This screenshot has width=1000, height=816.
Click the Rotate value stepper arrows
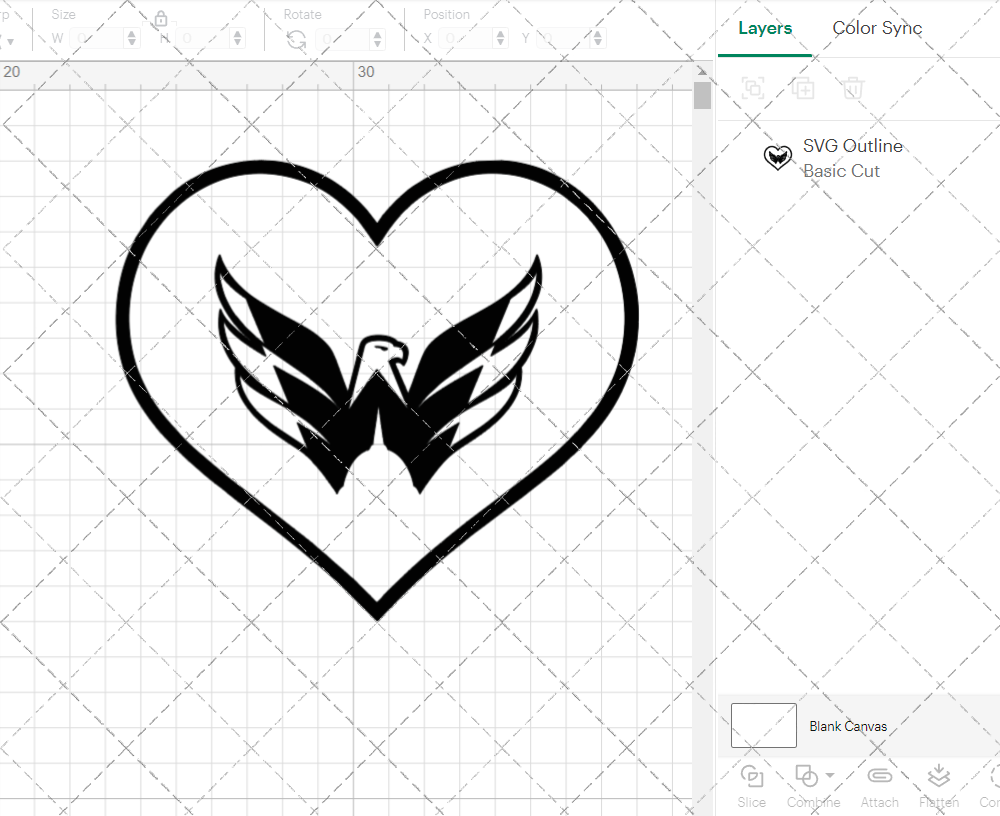point(377,37)
